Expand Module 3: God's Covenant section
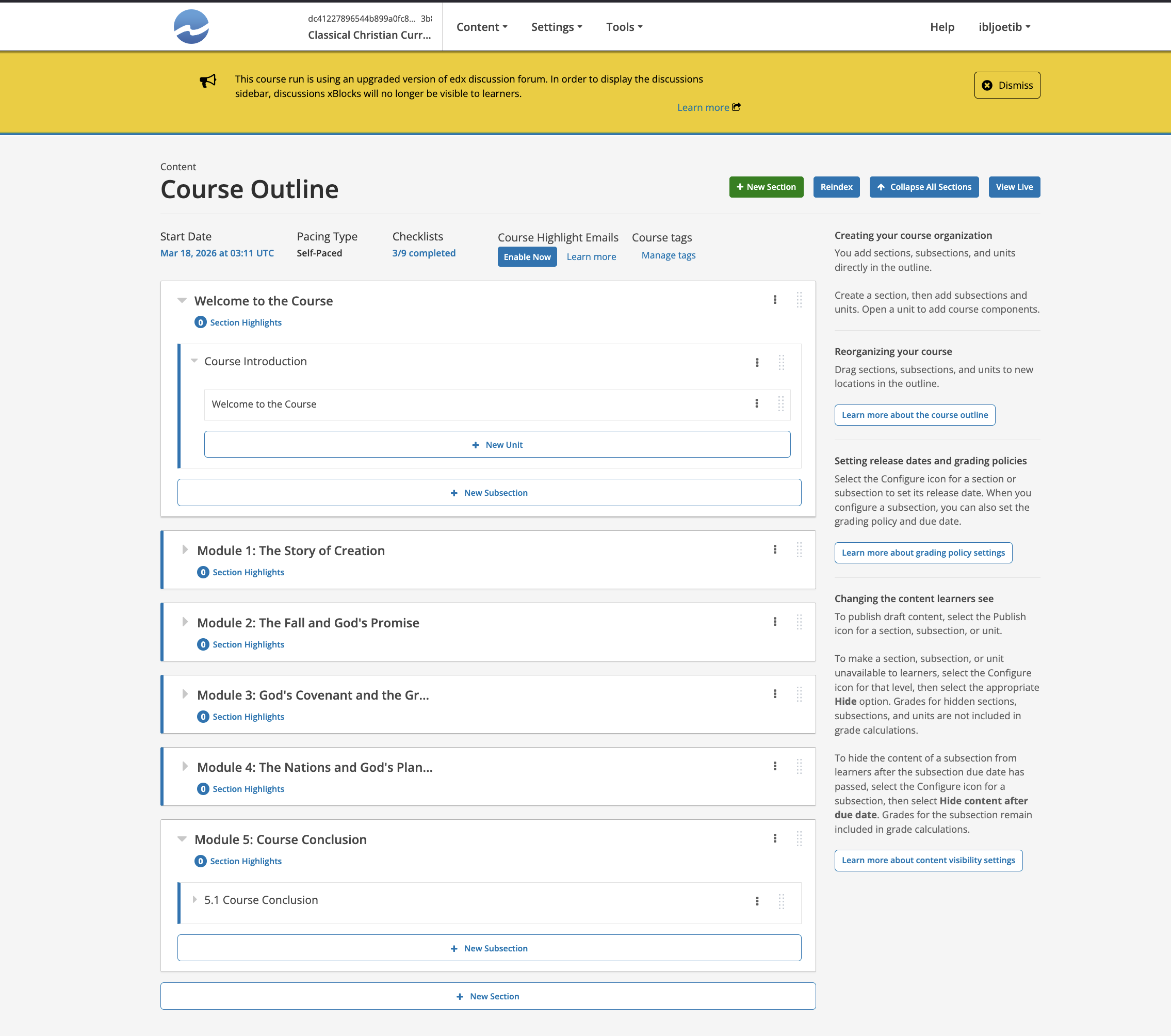The width and height of the screenshot is (1171, 1036). coord(185,694)
